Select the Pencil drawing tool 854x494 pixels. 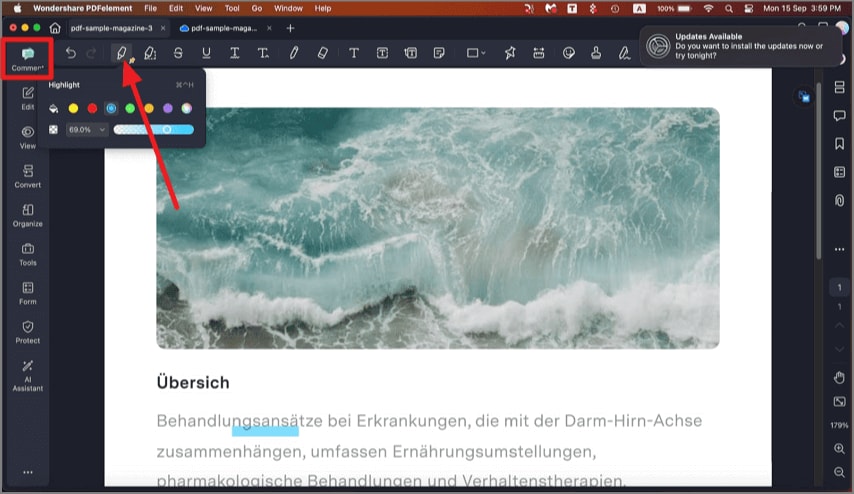click(294, 53)
